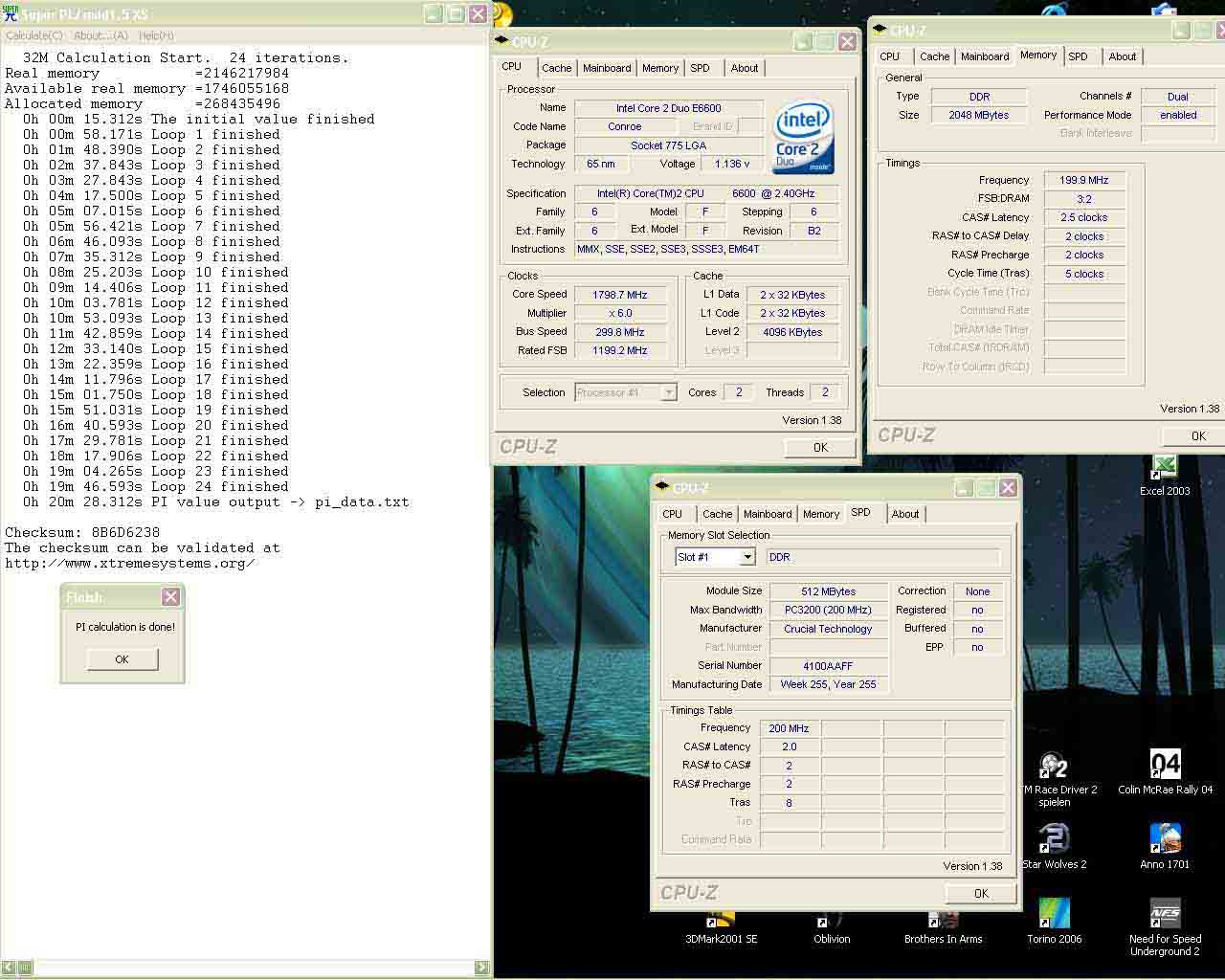Screen dimensions: 1225x980
Task: Click the xtremesystems.org URL text
Action: (130, 563)
